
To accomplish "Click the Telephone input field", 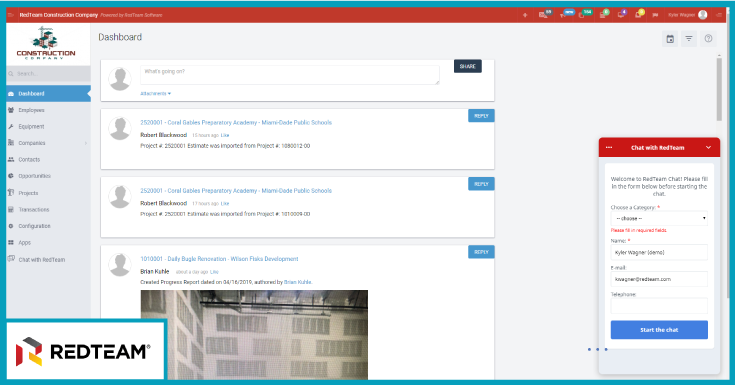I will [659, 306].
